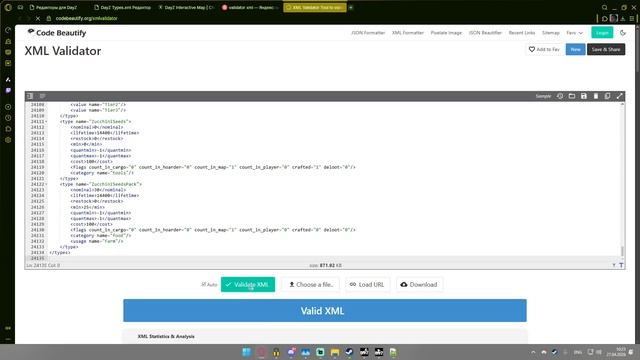Click the browser search icon in title bar
640x360 pixels.
click(x=604, y=7)
